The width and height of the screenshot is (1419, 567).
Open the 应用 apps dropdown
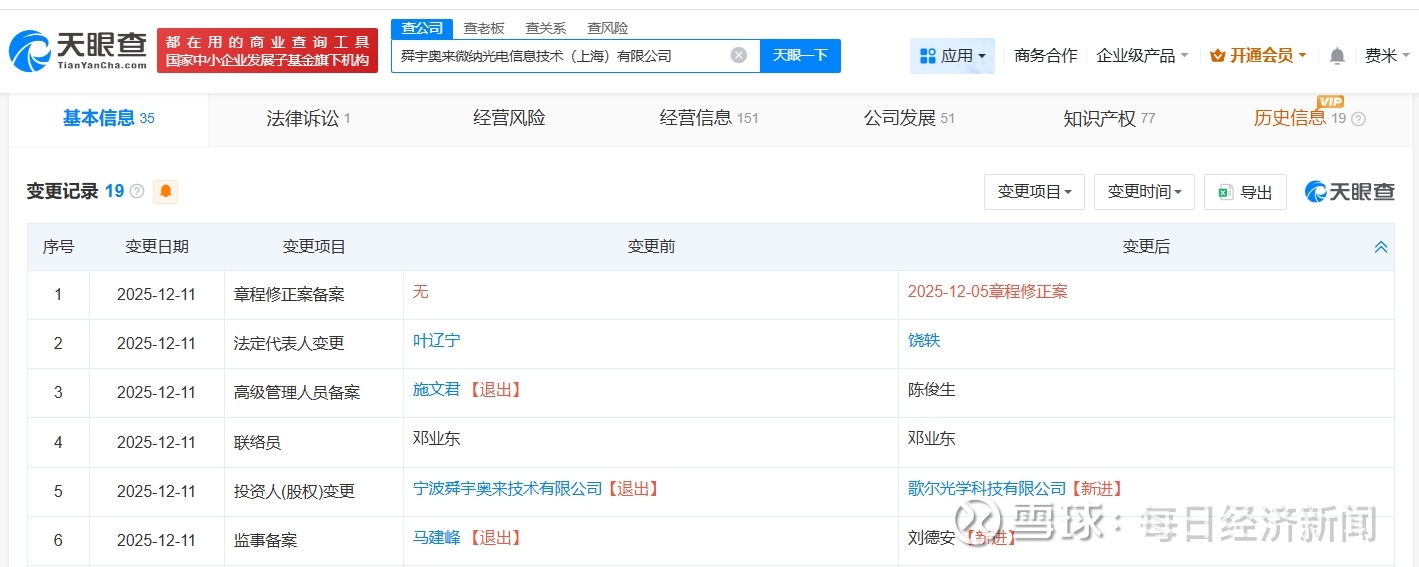click(952, 56)
